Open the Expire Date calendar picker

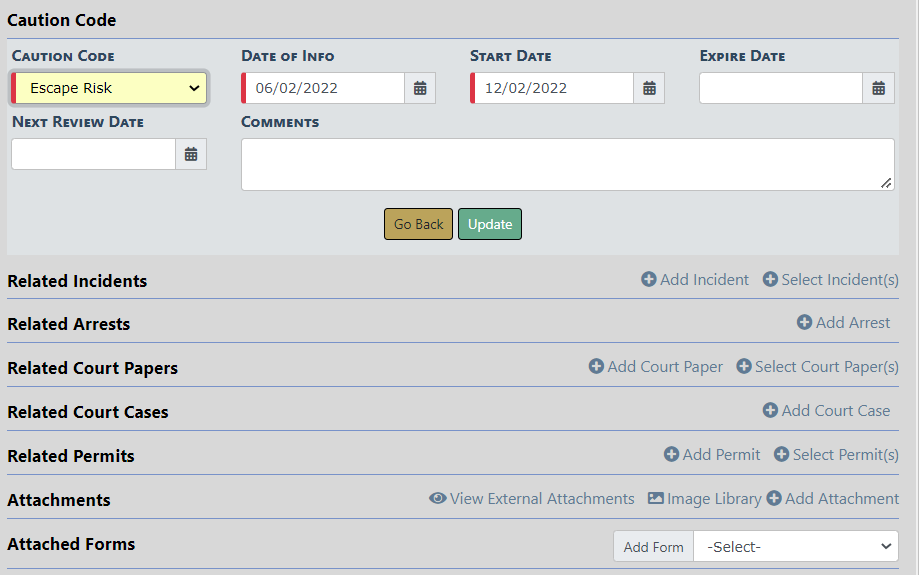878,88
